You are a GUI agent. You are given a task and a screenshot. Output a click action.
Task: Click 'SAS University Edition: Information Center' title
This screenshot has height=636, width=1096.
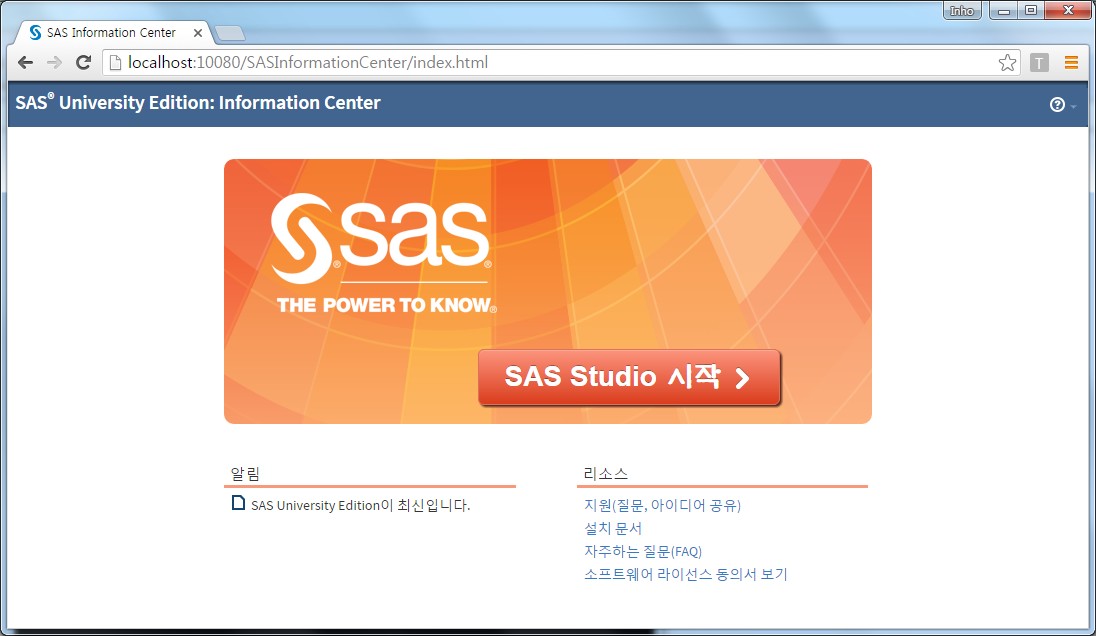pos(198,103)
